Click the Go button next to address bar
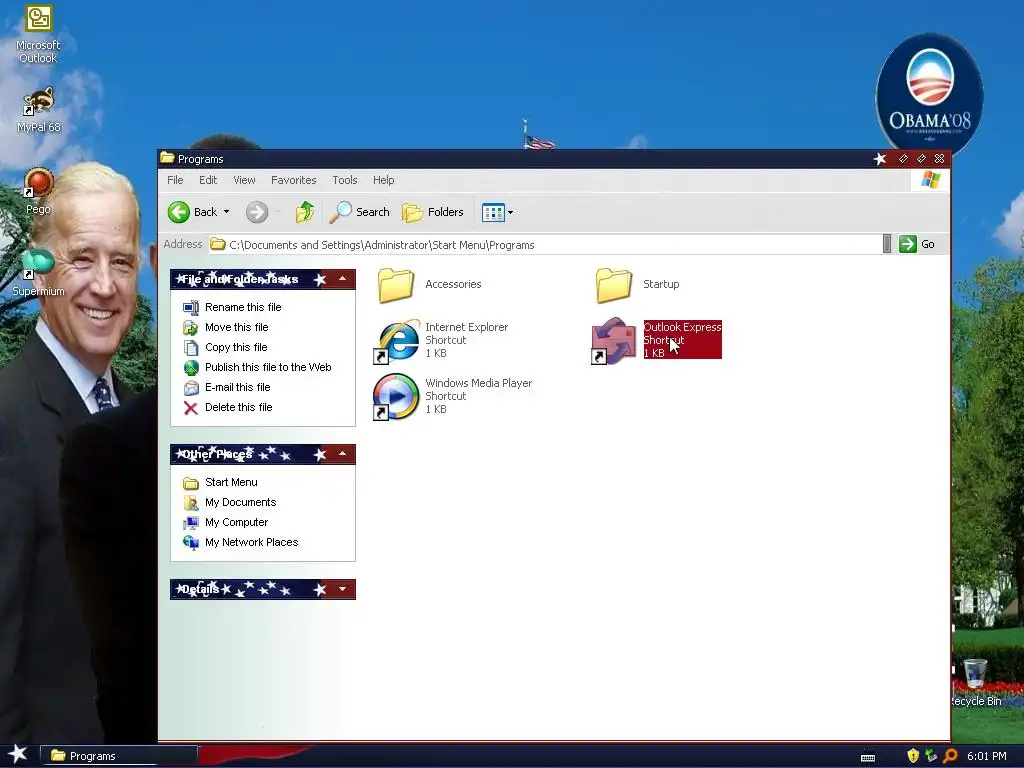 (x=918, y=244)
